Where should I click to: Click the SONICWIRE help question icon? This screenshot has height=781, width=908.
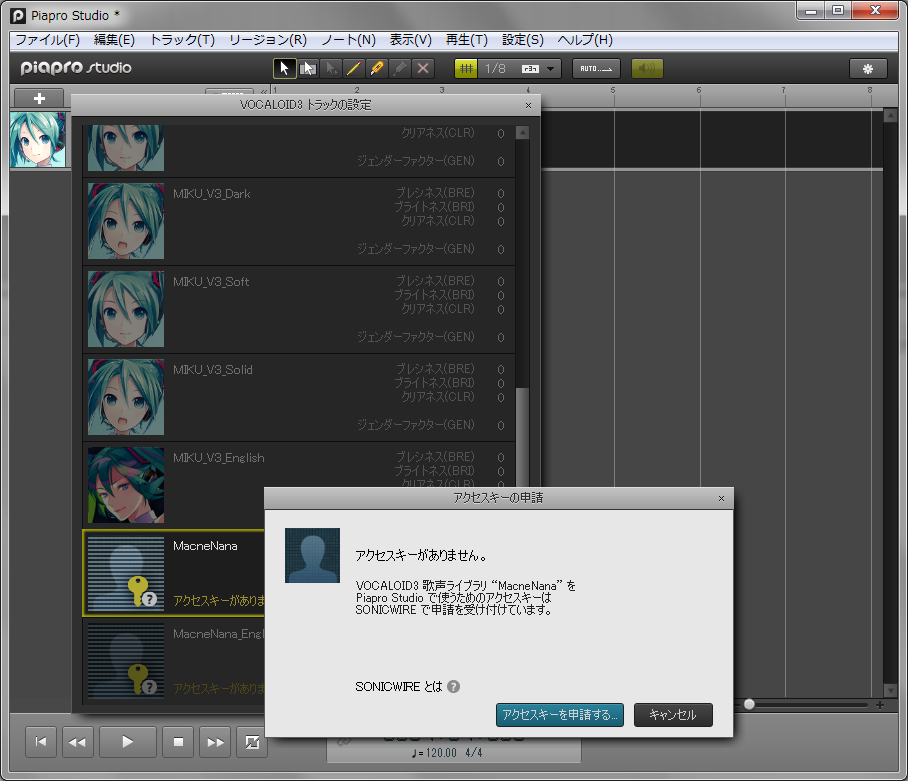(x=453, y=687)
